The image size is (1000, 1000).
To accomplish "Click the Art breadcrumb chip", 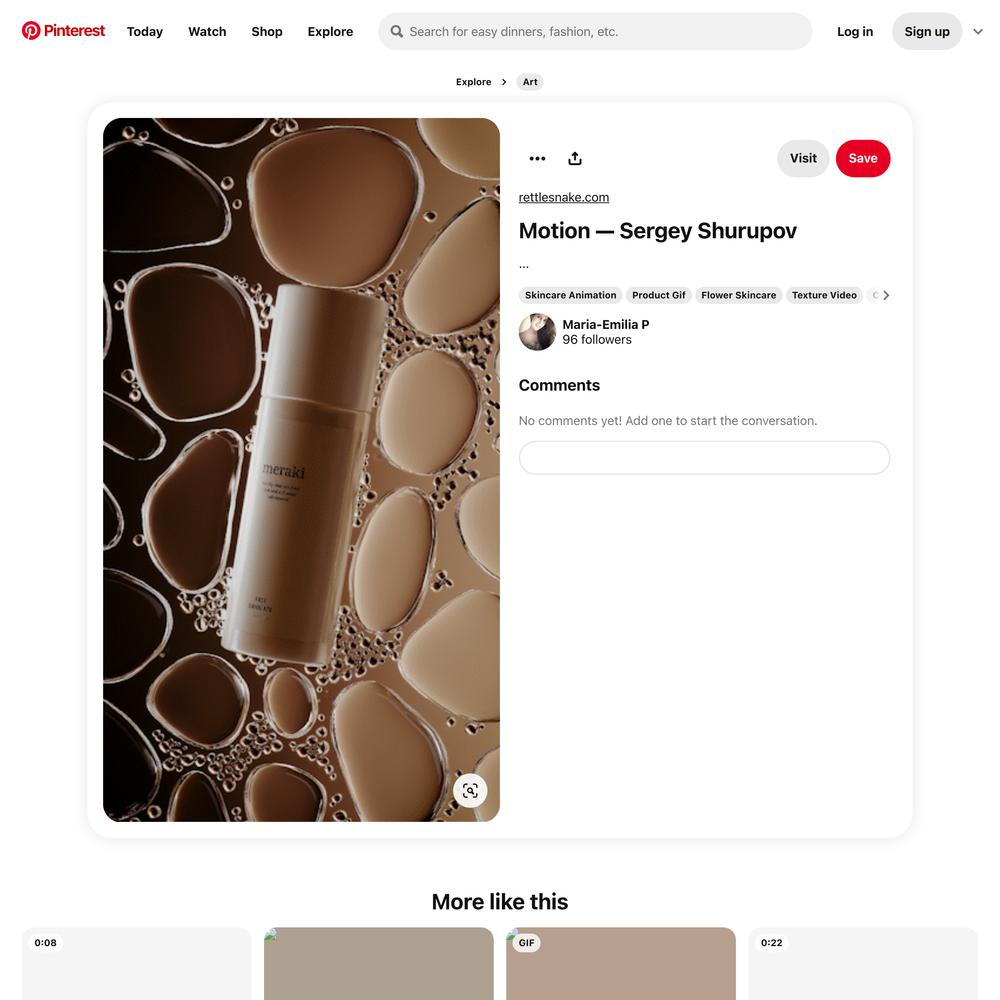I will click(x=530, y=82).
